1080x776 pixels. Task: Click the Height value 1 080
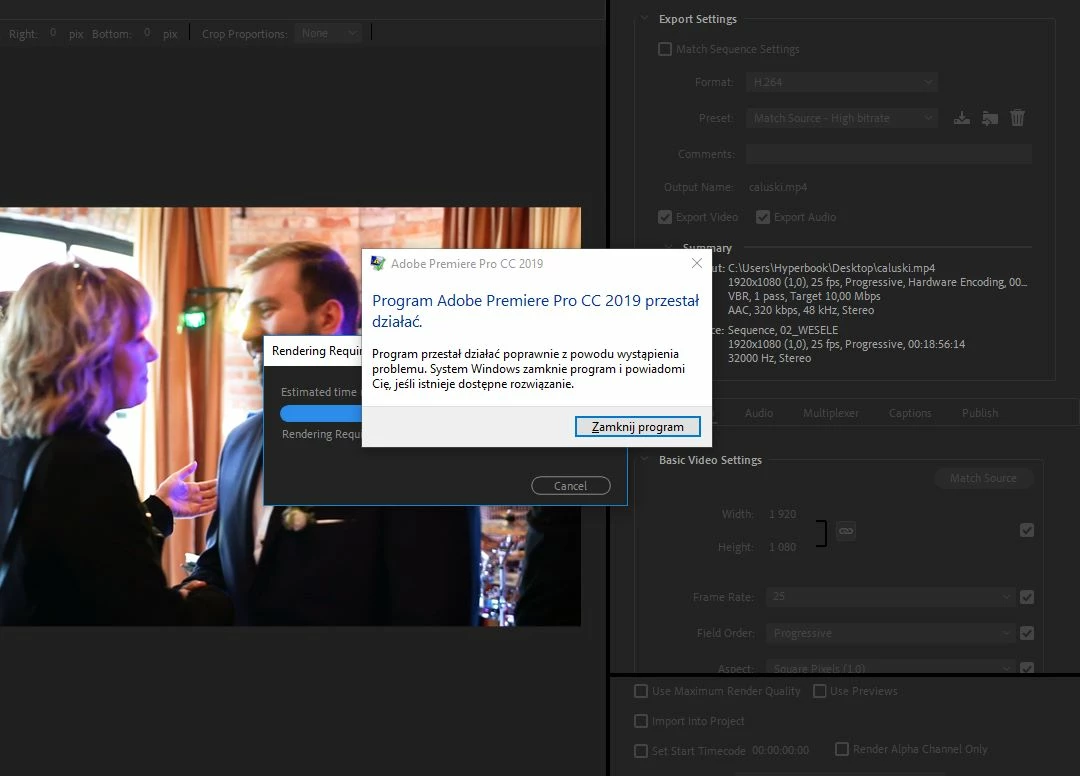coord(782,547)
